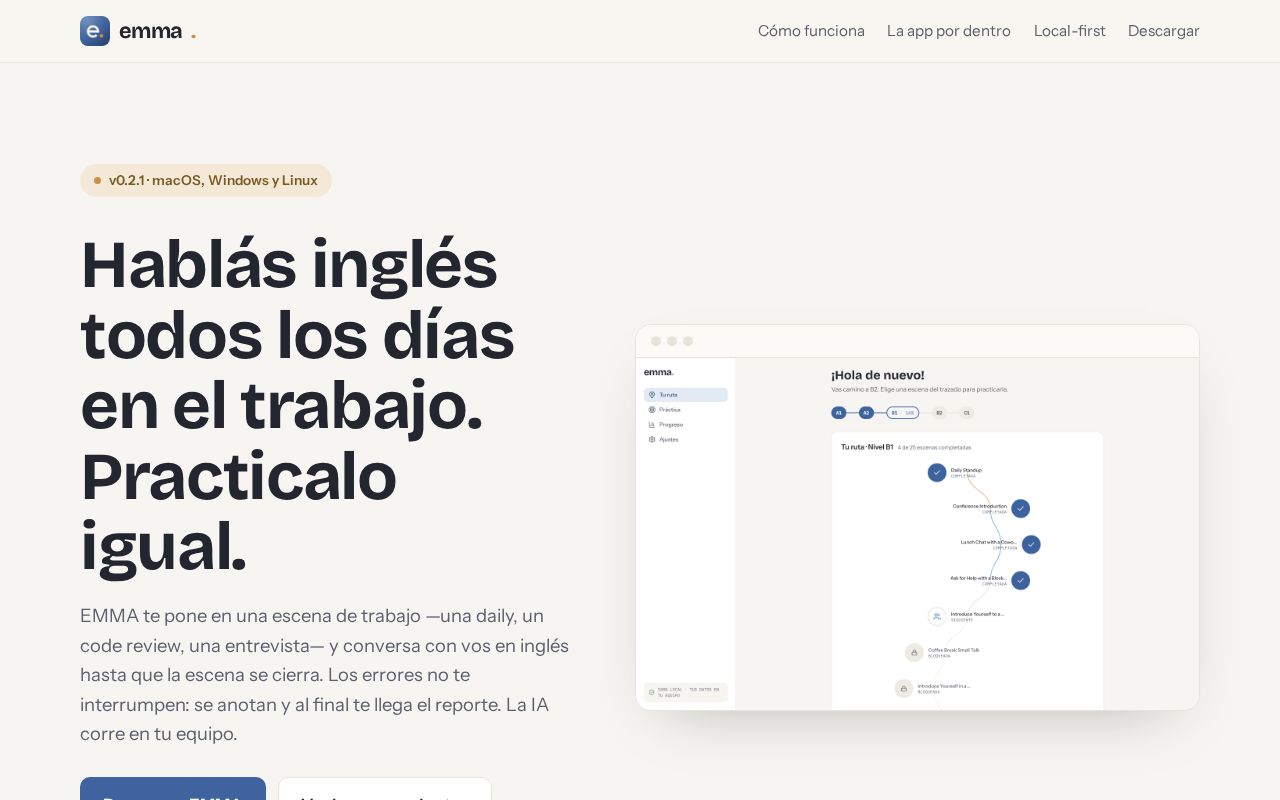Click the ¡Hola de nuevo! heading in preview
The width and height of the screenshot is (1280, 800).
click(x=878, y=375)
